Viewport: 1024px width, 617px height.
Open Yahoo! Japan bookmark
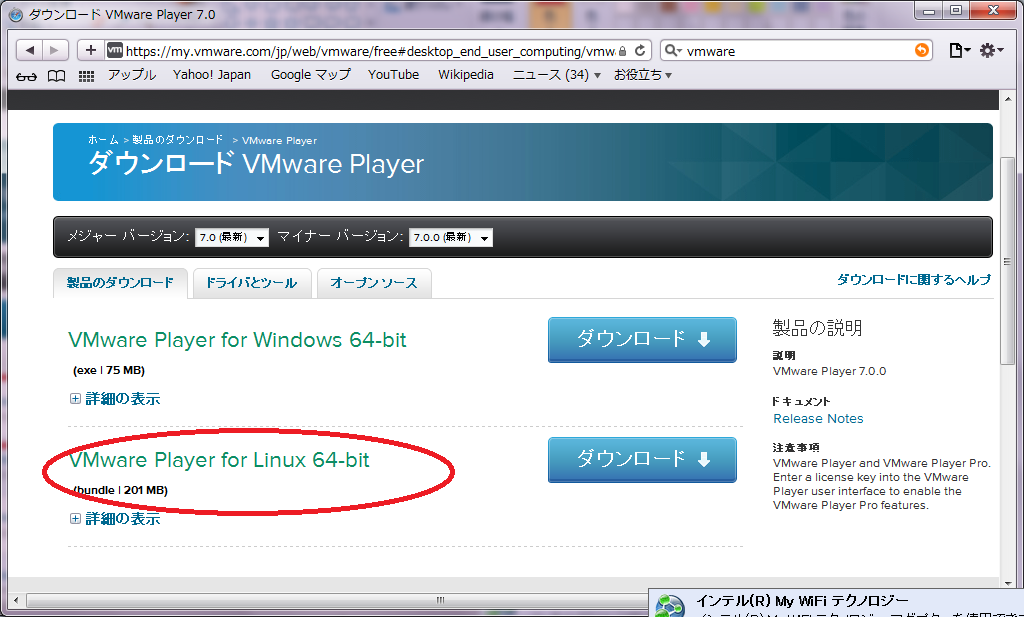point(212,75)
